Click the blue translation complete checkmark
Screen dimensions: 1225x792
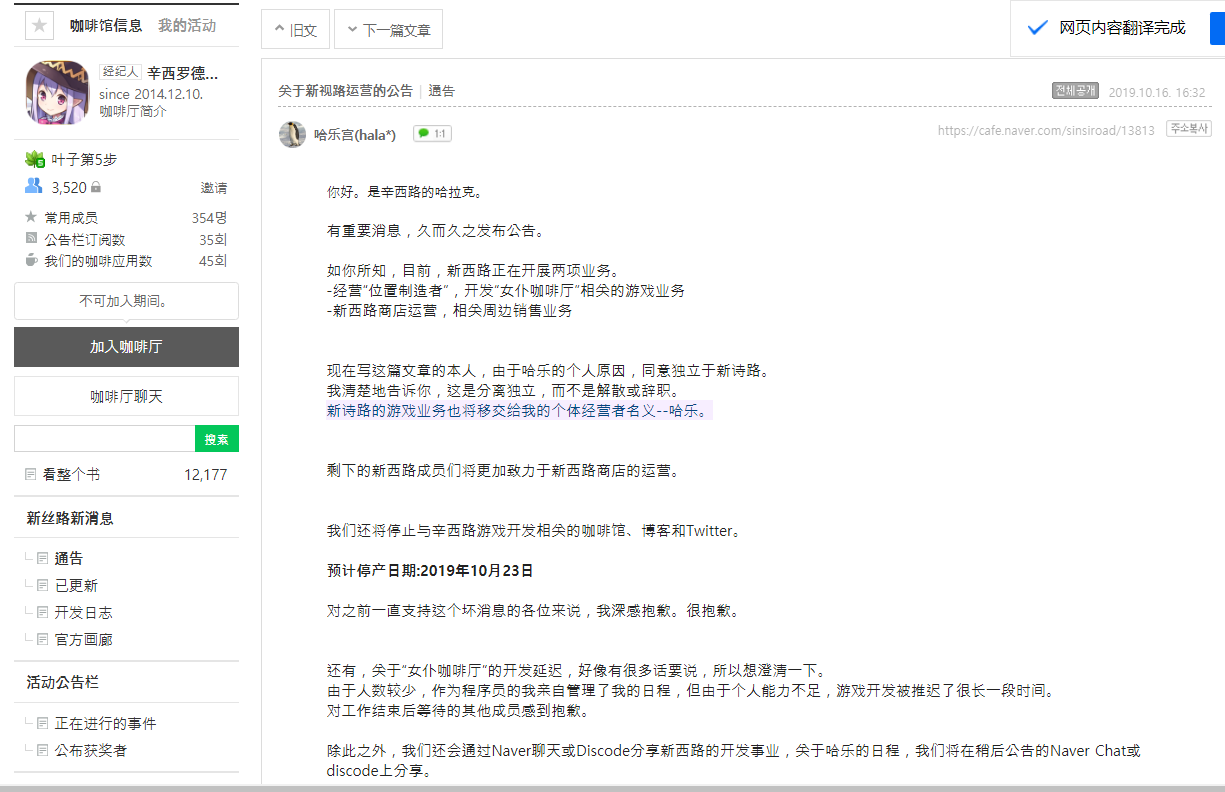(x=1037, y=27)
